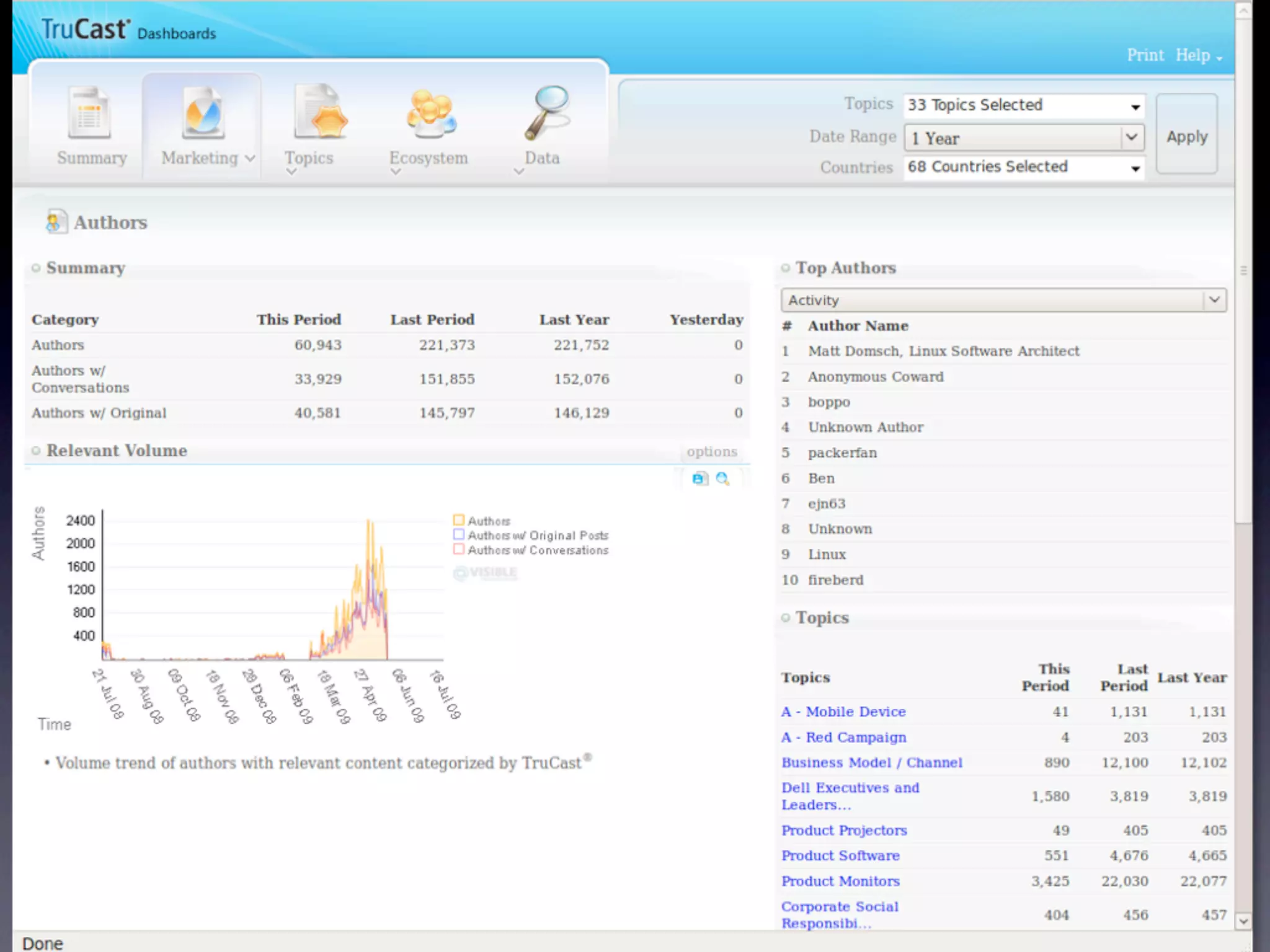Toggle the Authors legend box in chart

point(459,521)
